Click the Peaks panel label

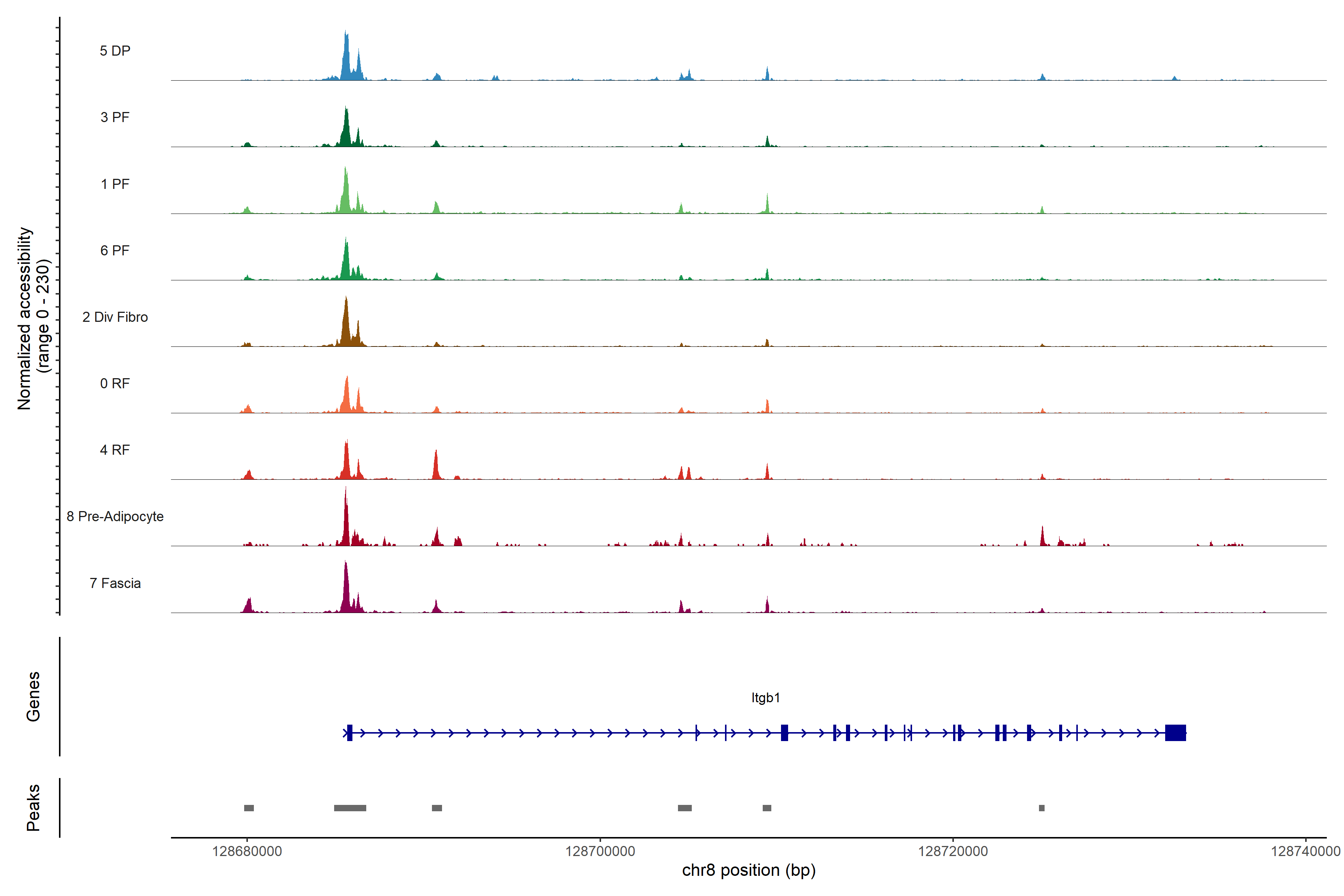click(33, 808)
